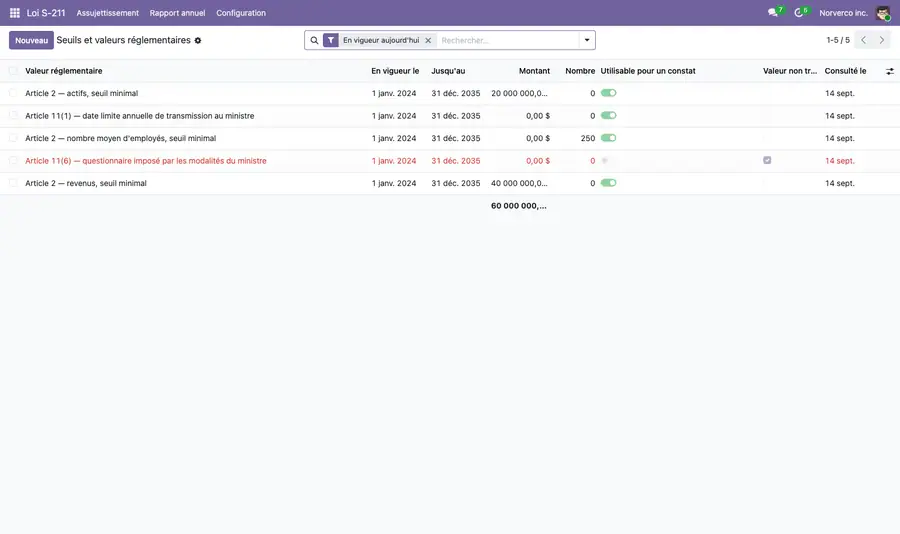Click the Nombre value 250

(588, 138)
